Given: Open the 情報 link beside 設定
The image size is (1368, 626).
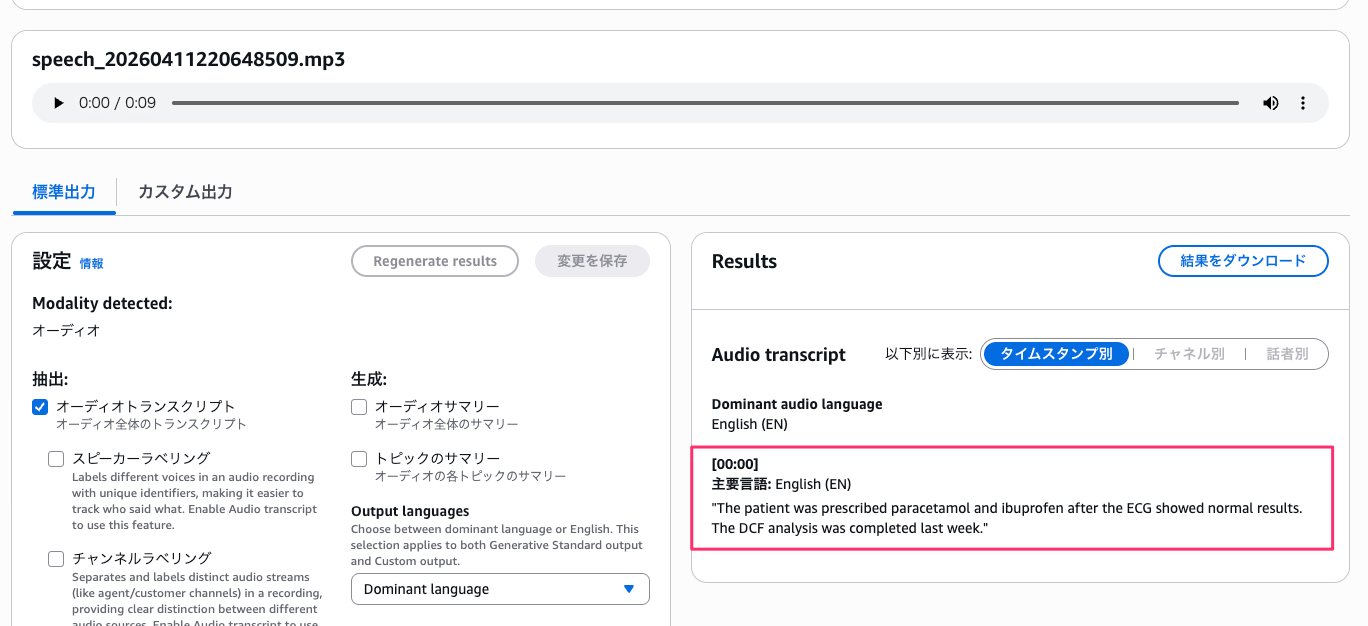Looking at the screenshot, I should click(91, 263).
